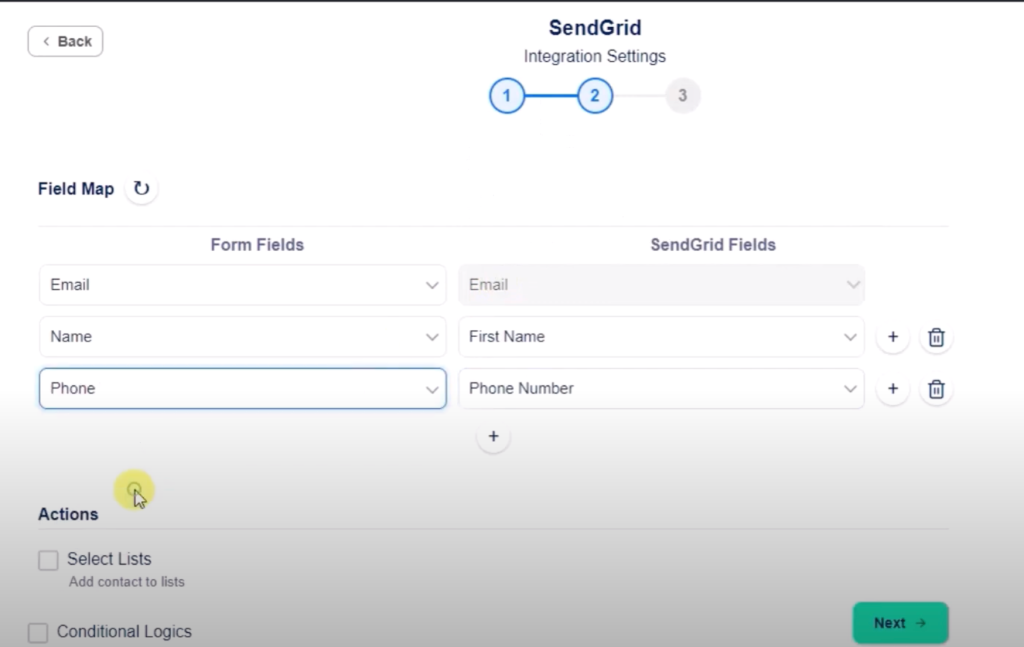The width and height of the screenshot is (1024, 647).
Task: Delete the Phone to Phone Number mapping
Action: (x=936, y=390)
